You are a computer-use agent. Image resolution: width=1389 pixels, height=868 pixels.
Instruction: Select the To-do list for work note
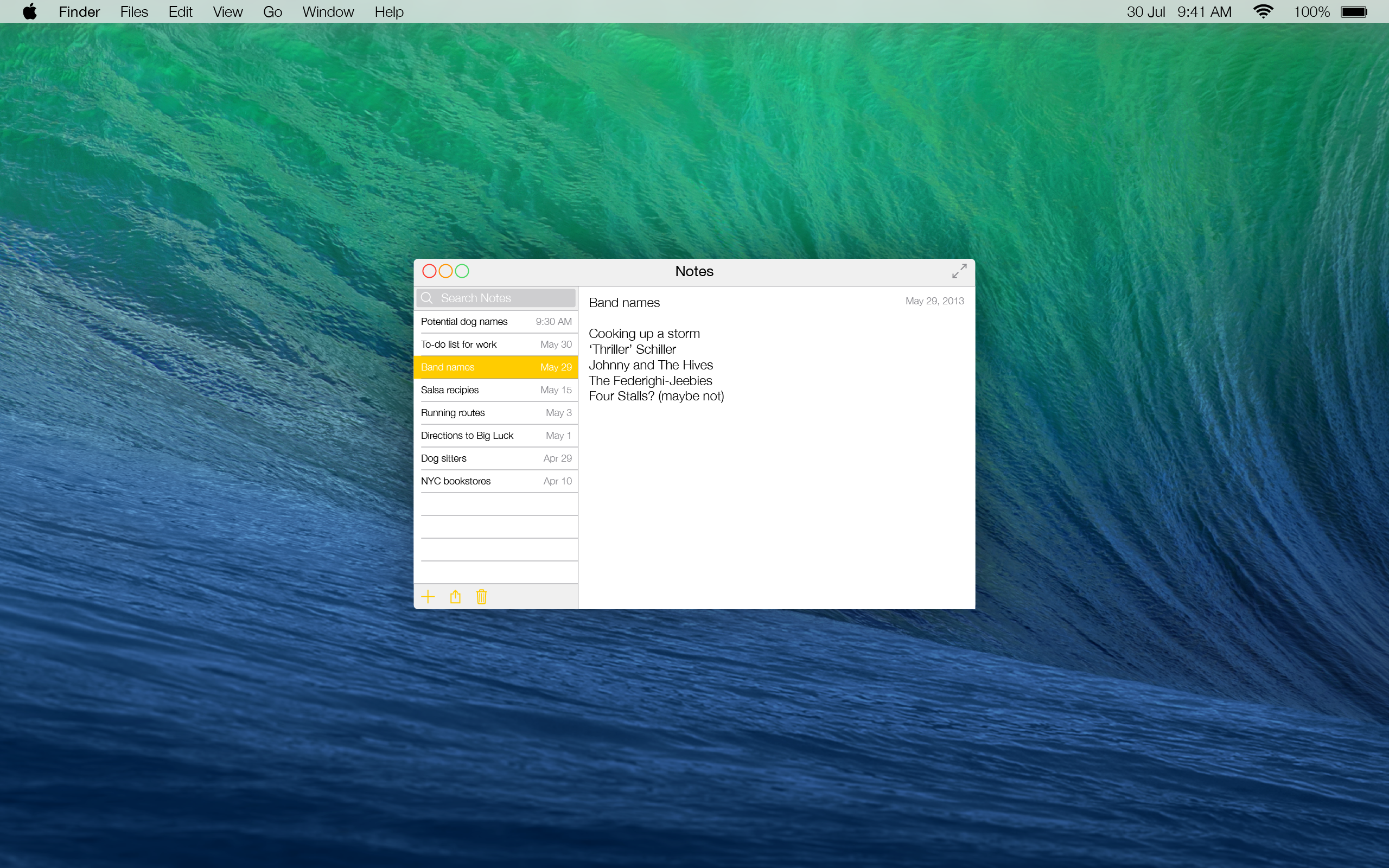[495, 344]
